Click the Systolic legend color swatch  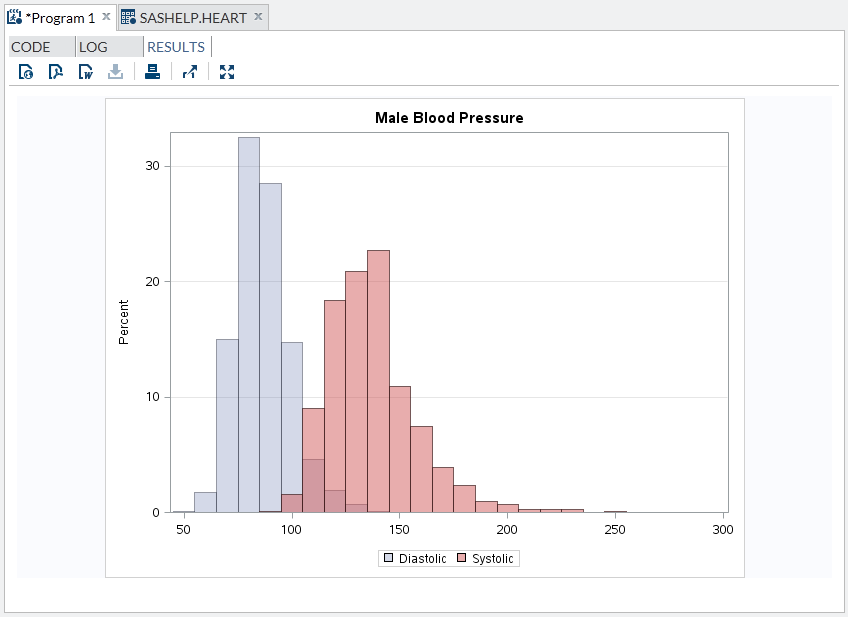tap(462, 559)
